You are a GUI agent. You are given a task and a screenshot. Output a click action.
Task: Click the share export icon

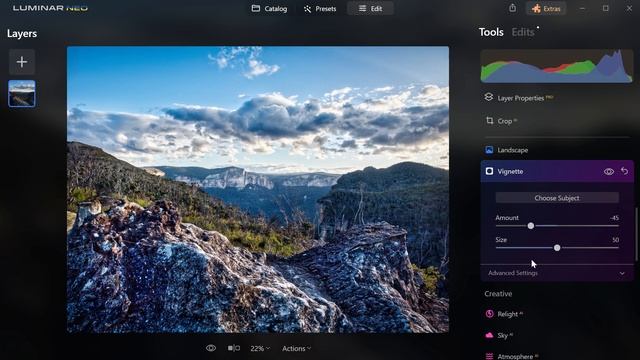pos(512,8)
